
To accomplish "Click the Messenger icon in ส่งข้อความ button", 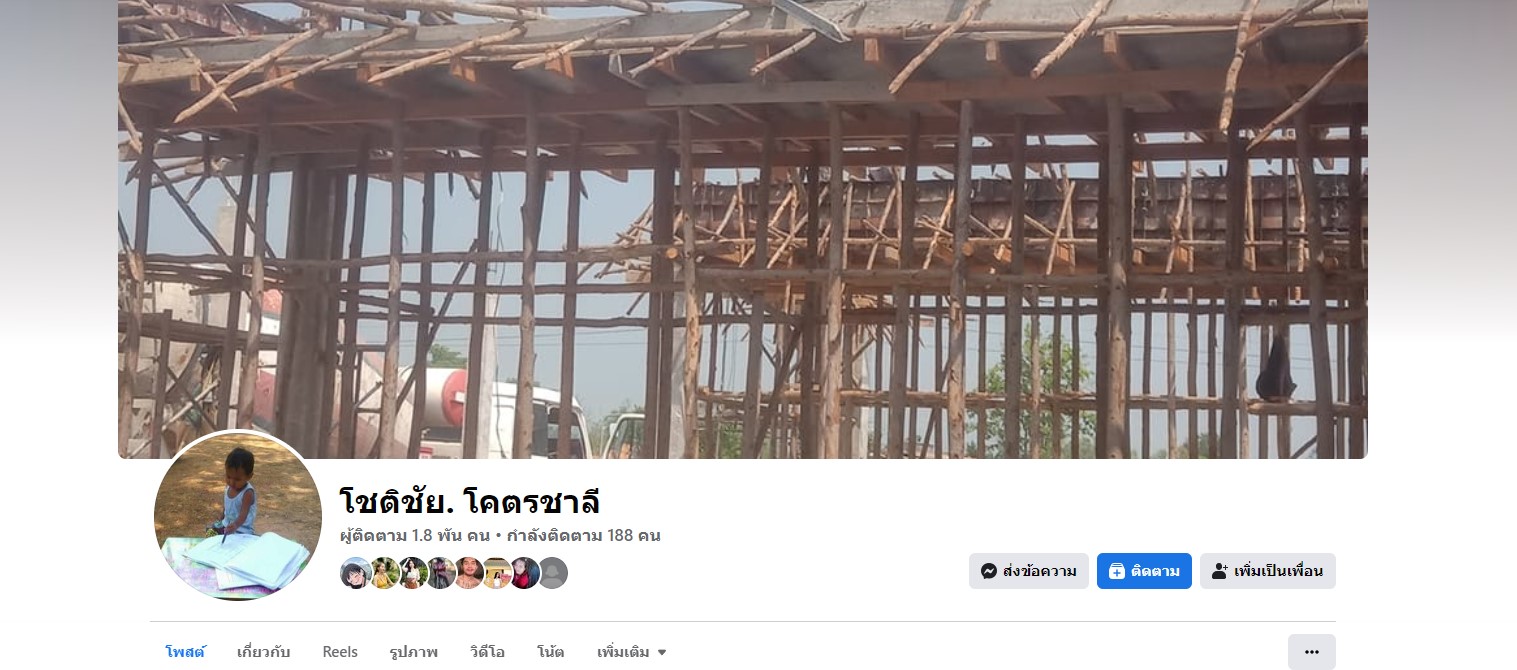I will [x=988, y=571].
